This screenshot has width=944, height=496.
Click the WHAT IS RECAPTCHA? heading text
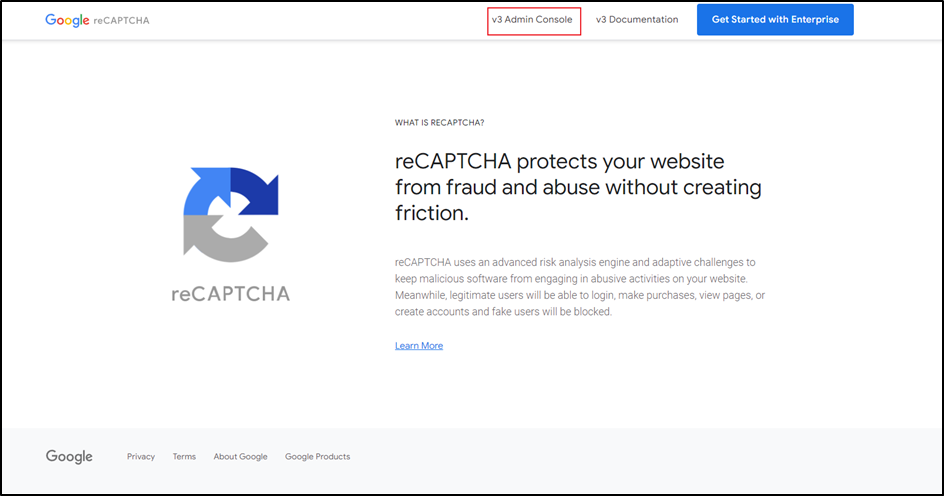pyautogui.click(x=439, y=123)
